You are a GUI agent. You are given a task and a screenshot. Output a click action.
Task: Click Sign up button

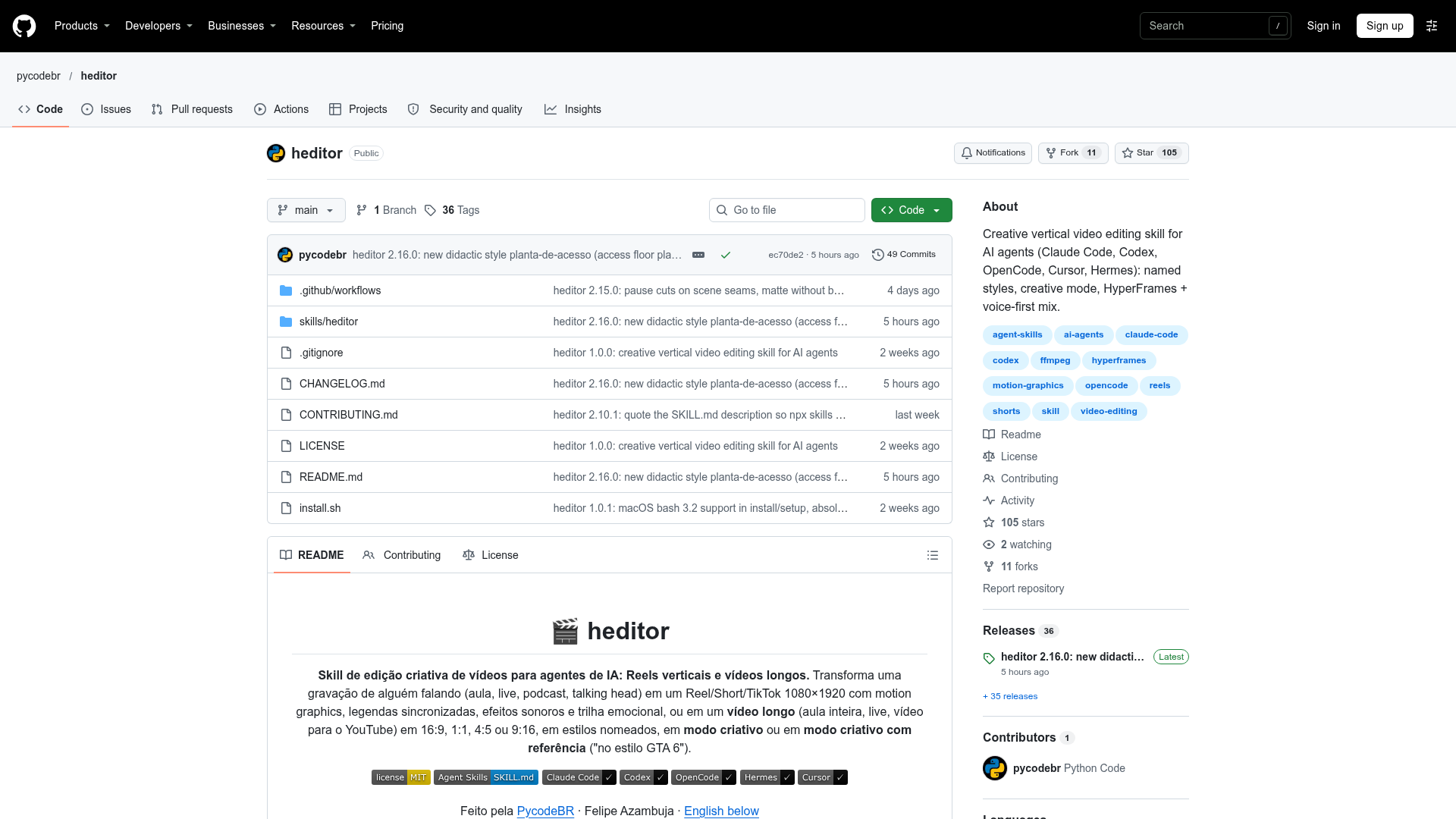[1385, 26]
